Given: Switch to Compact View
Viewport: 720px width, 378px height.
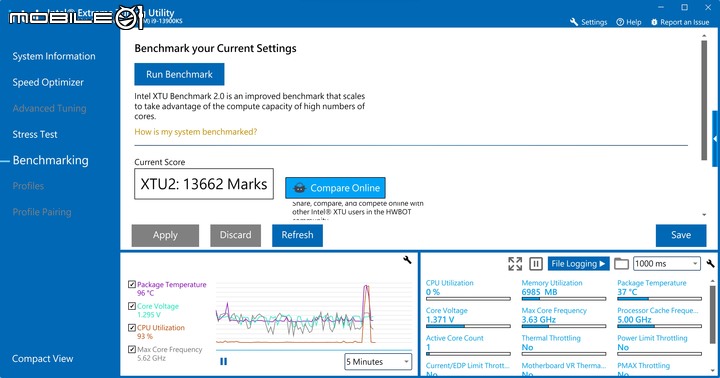Looking at the screenshot, I should (43, 359).
